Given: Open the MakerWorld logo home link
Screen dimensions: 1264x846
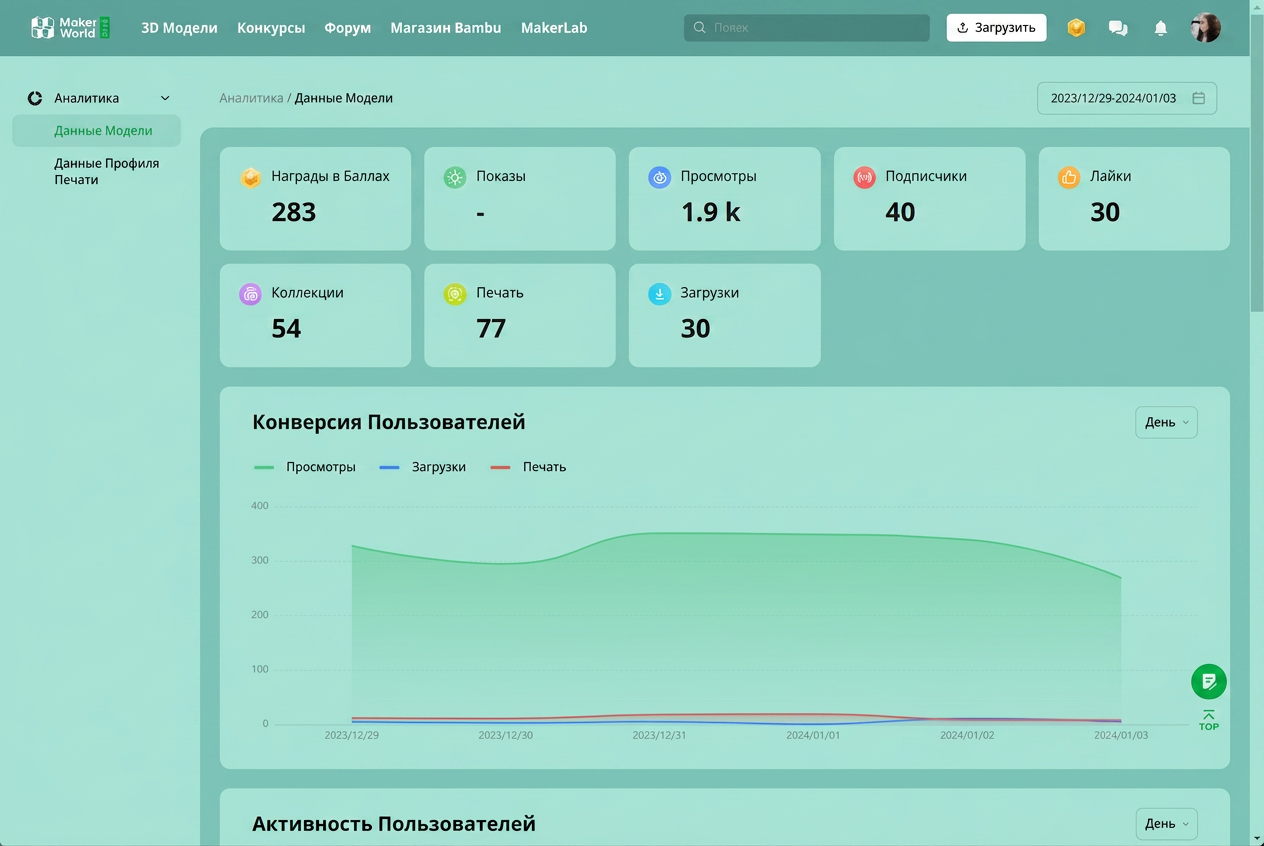Looking at the screenshot, I should 71,28.
